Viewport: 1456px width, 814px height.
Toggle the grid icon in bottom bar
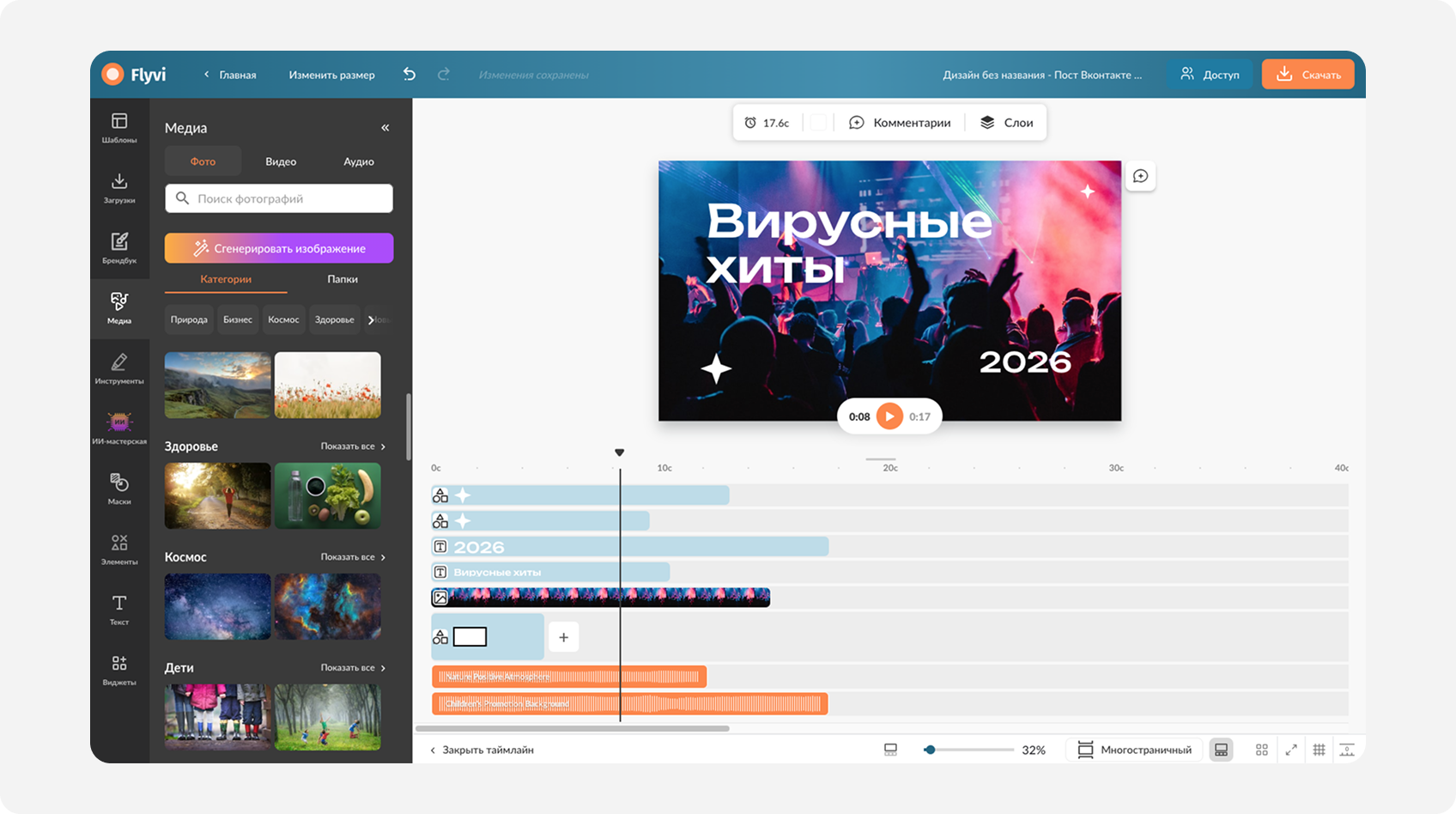1319,750
